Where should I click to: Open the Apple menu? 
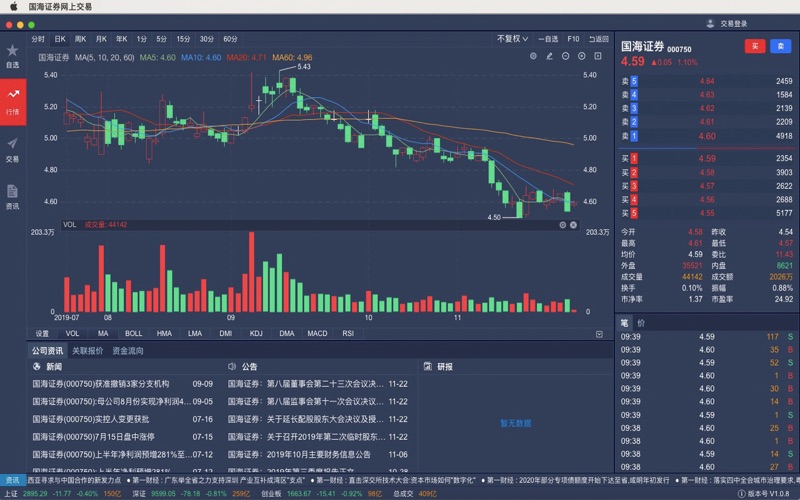pos(14,7)
